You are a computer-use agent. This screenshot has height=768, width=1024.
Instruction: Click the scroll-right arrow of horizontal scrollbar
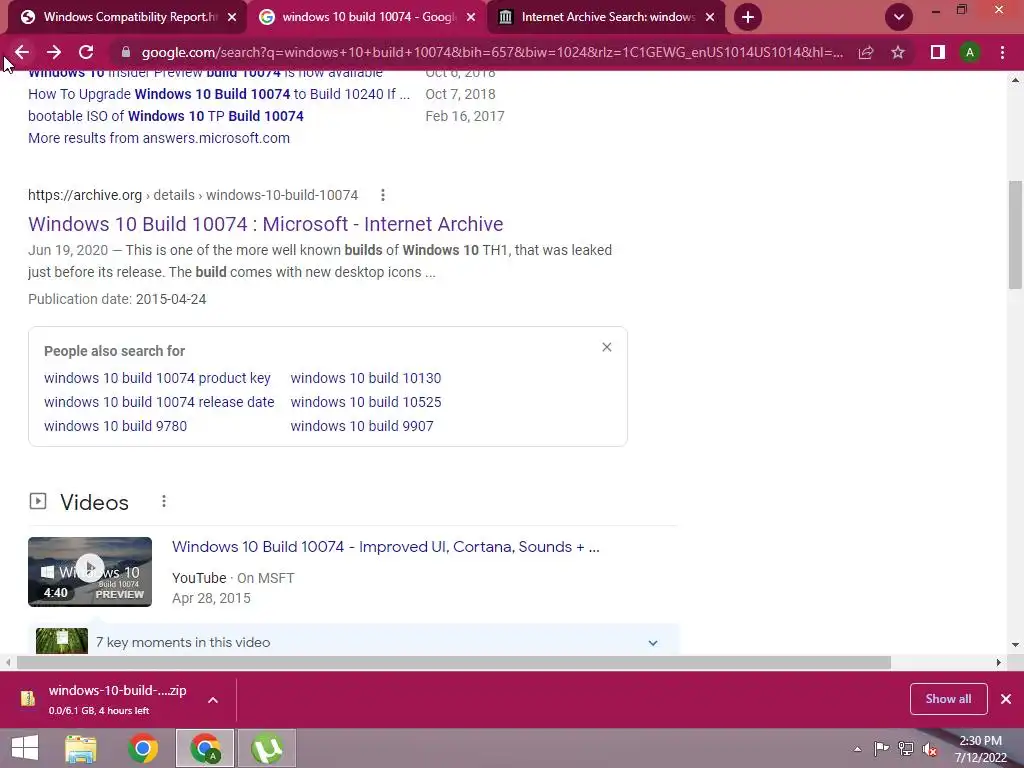pos(999,662)
